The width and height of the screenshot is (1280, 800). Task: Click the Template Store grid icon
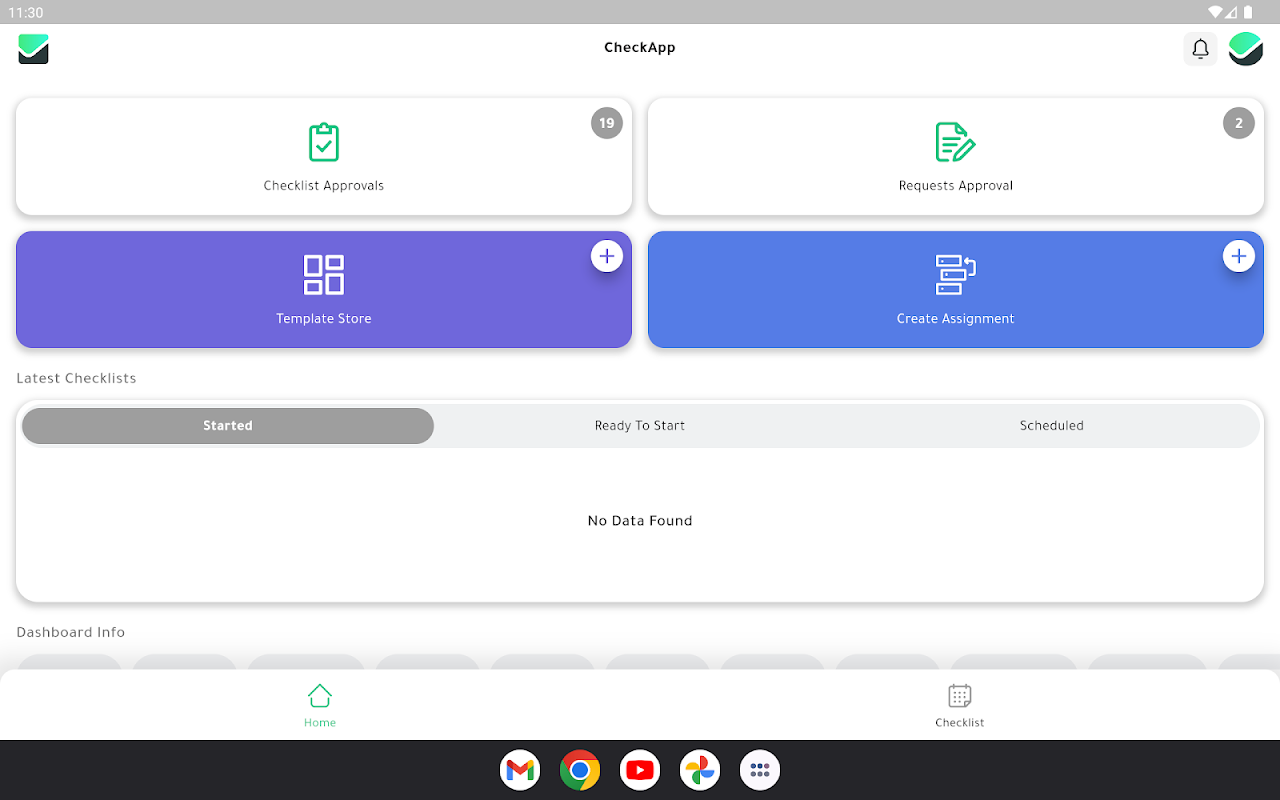(x=324, y=275)
